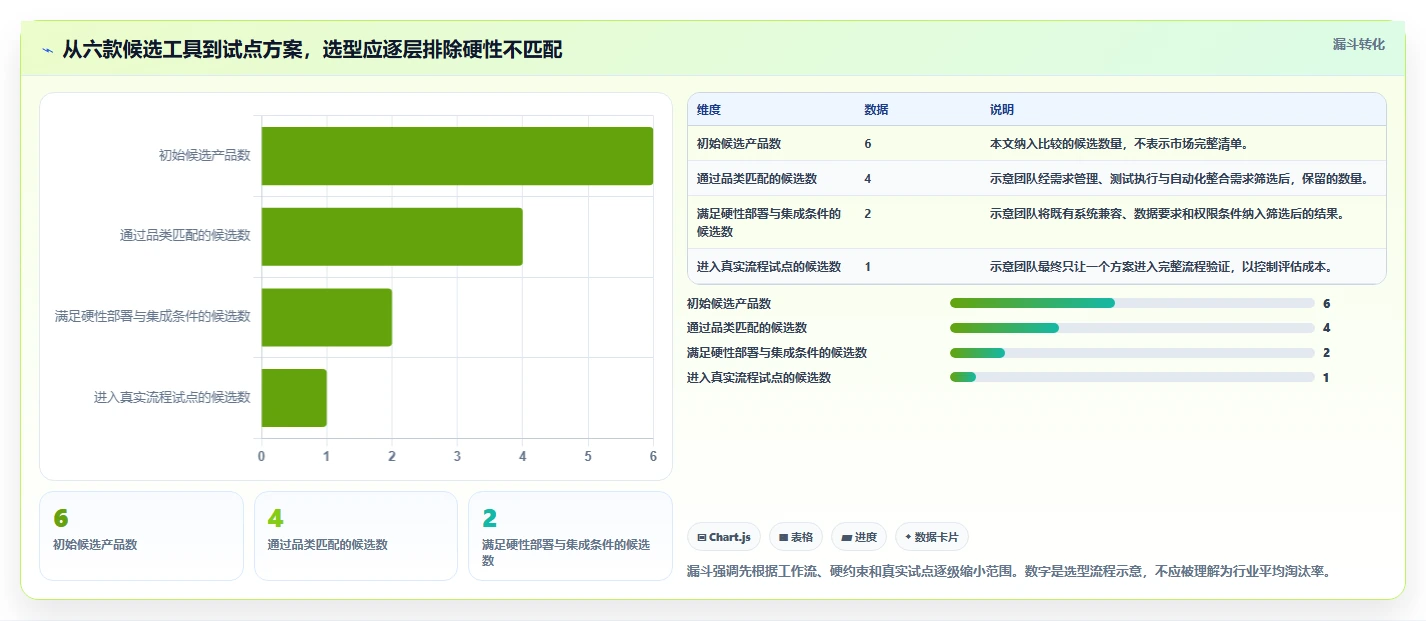Click the 数据 table column header
Viewport: 1426px width, 621px height.
(x=876, y=110)
